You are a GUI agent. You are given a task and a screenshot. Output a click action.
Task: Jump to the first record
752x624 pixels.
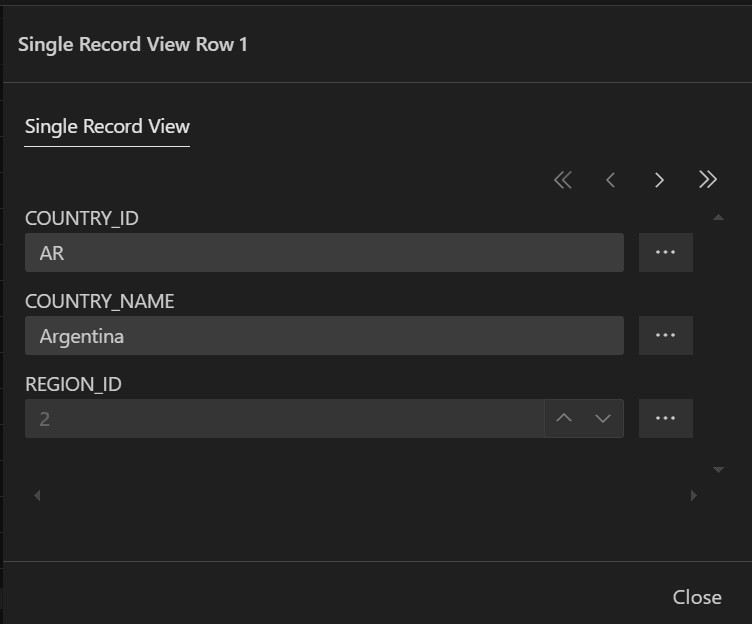coord(563,180)
